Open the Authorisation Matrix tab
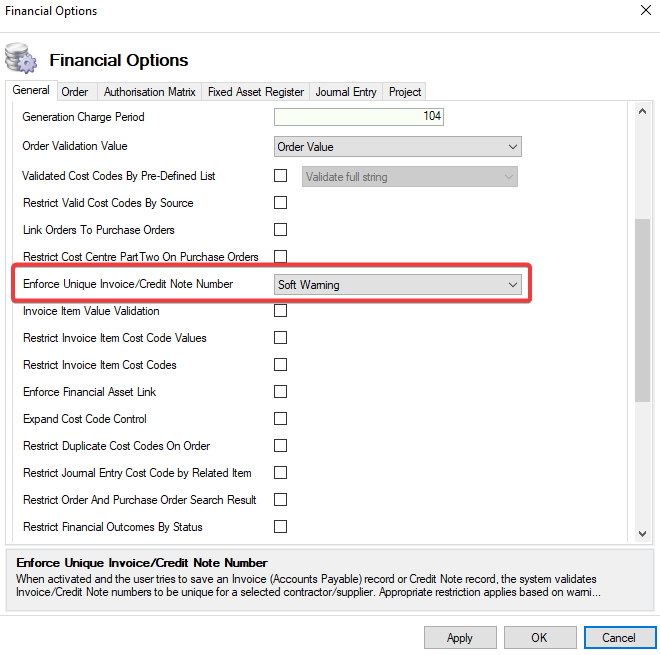Image resolution: width=660 pixels, height=655 pixels. (150, 92)
